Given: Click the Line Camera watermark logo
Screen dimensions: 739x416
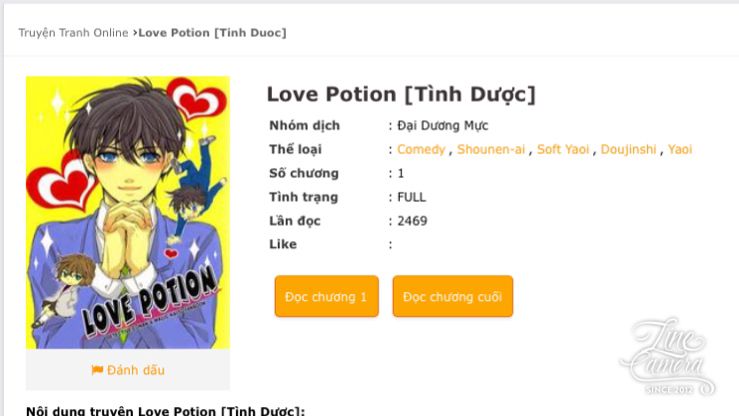Looking at the screenshot, I should pos(668,357).
